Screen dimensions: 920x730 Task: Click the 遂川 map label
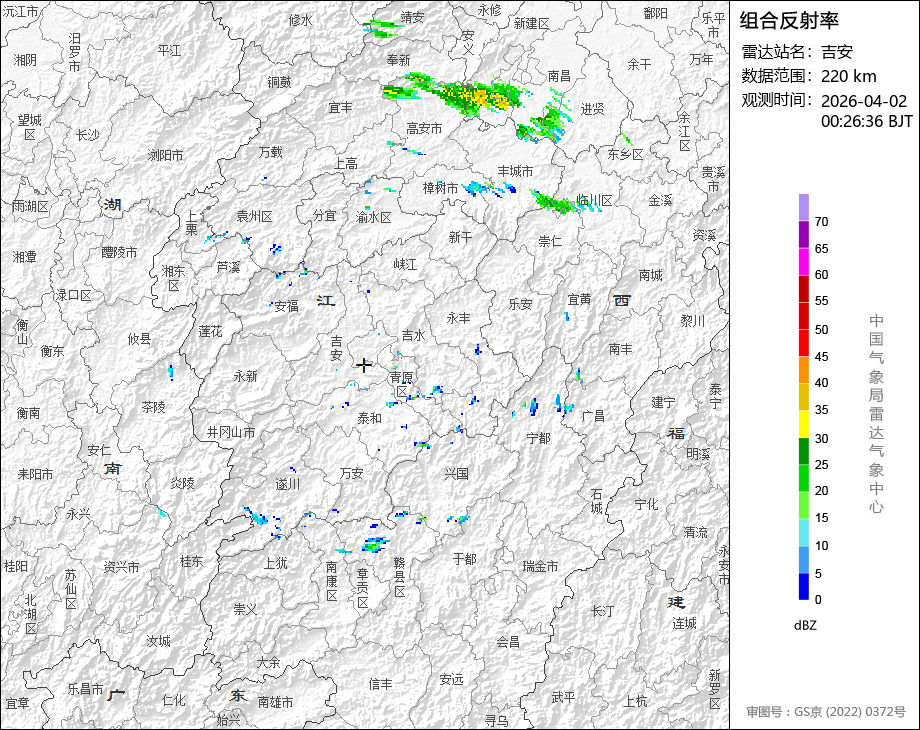point(288,484)
